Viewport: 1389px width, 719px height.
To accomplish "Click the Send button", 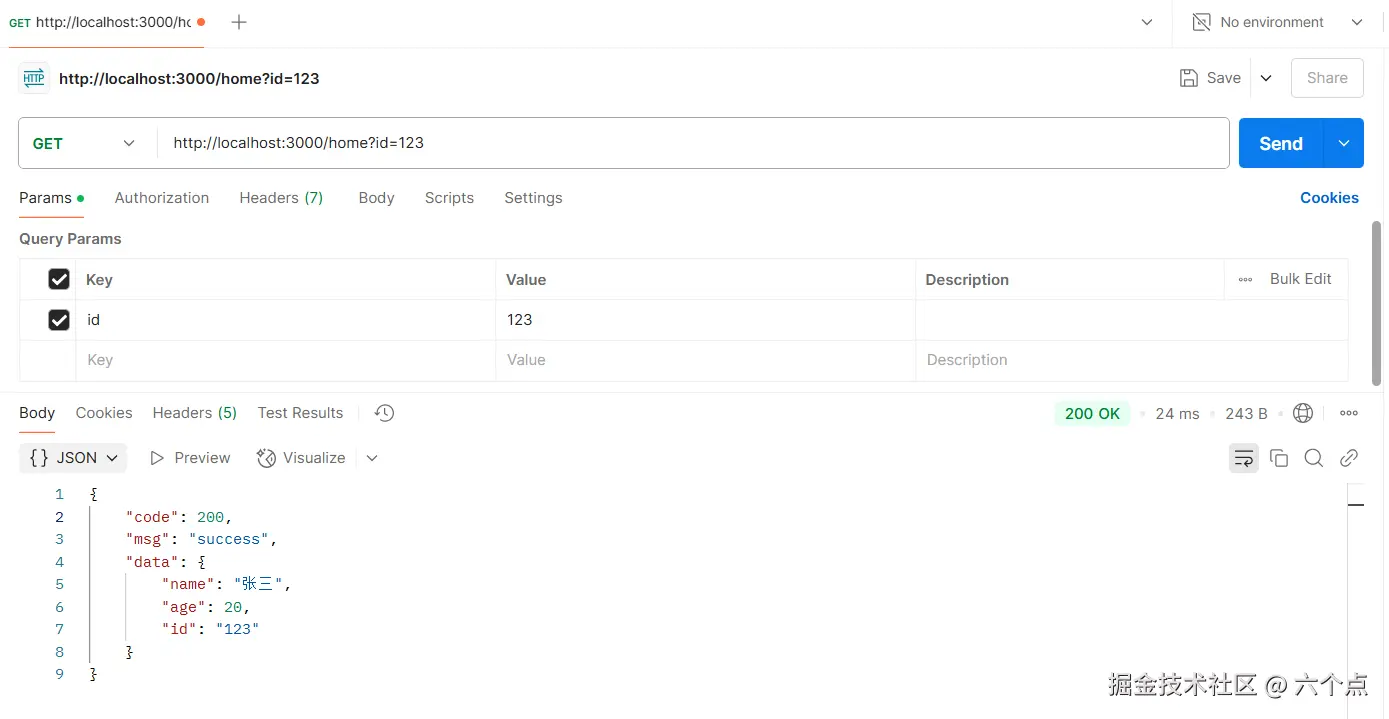I will [x=1281, y=143].
